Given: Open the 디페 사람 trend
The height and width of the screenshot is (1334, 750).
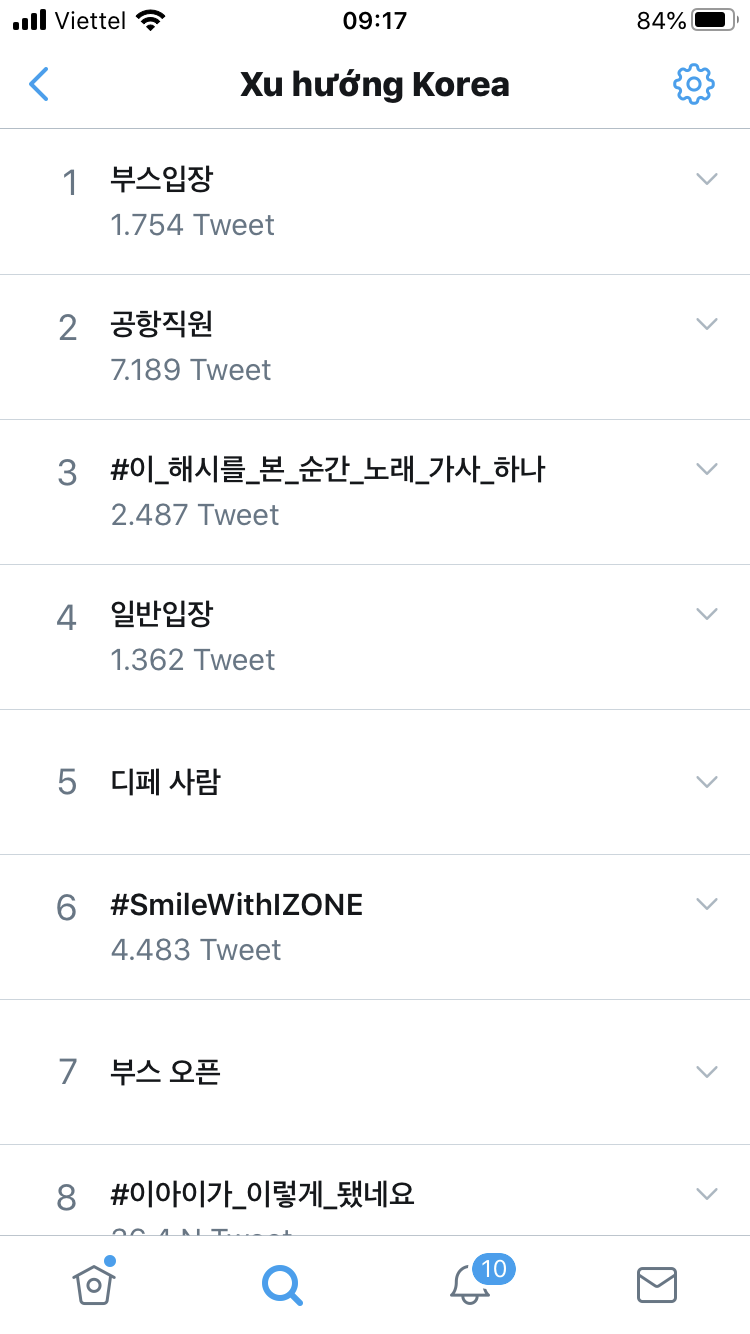Looking at the screenshot, I should [x=166, y=782].
